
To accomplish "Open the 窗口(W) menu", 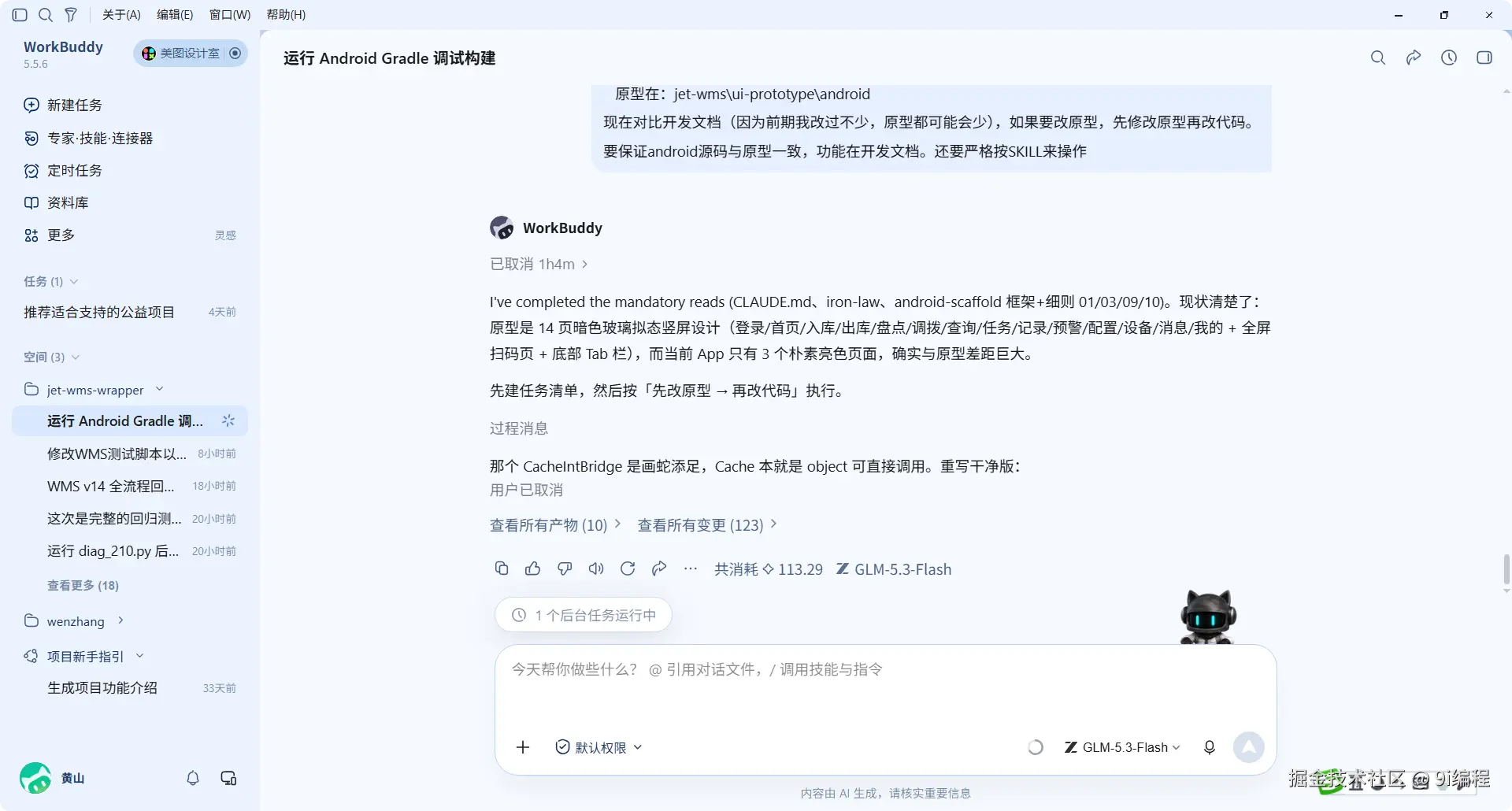I will [x=230, y=15].
